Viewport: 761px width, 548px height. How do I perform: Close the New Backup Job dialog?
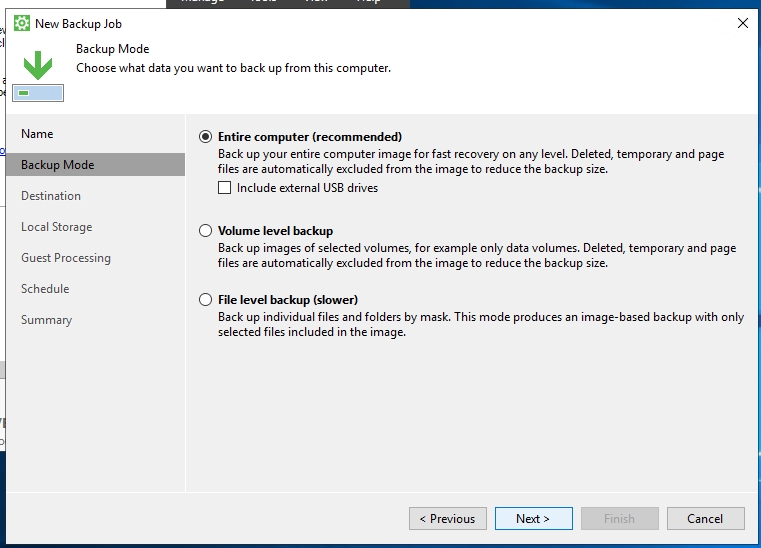pos(742,23)
